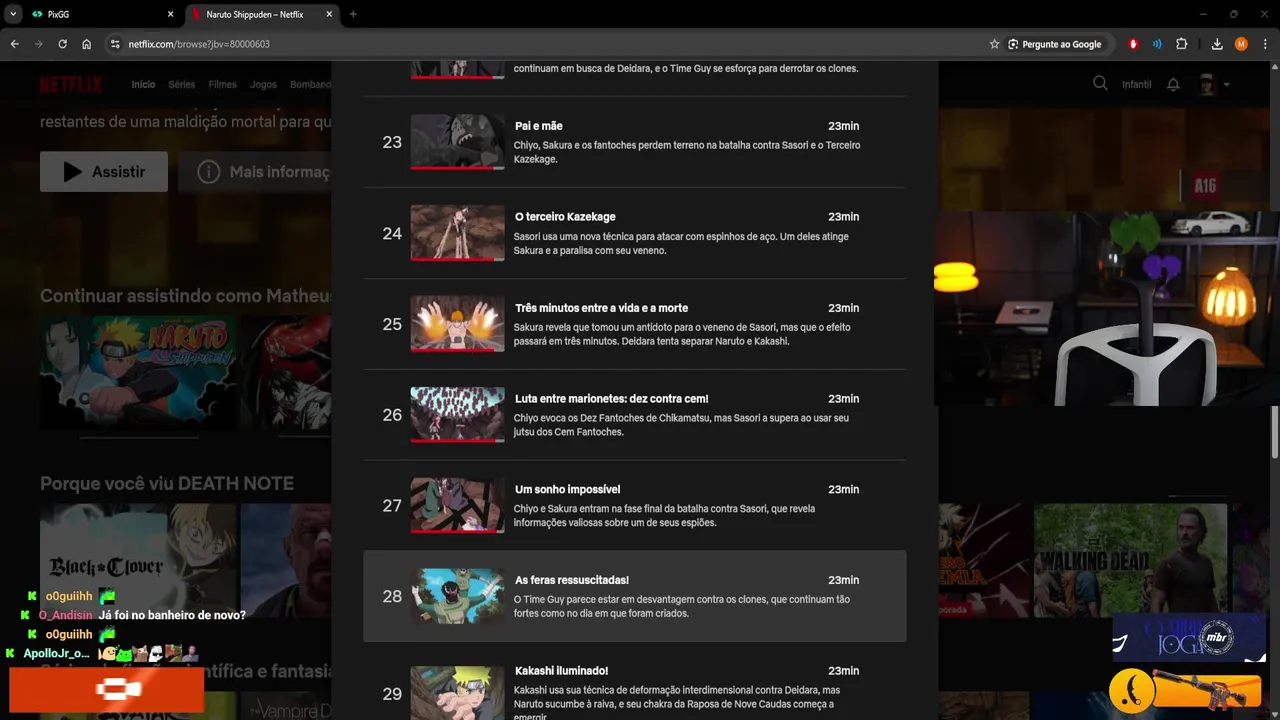Open Chrome three-dot menu
Screen dimensions: 1280x720
point(1265,44)
